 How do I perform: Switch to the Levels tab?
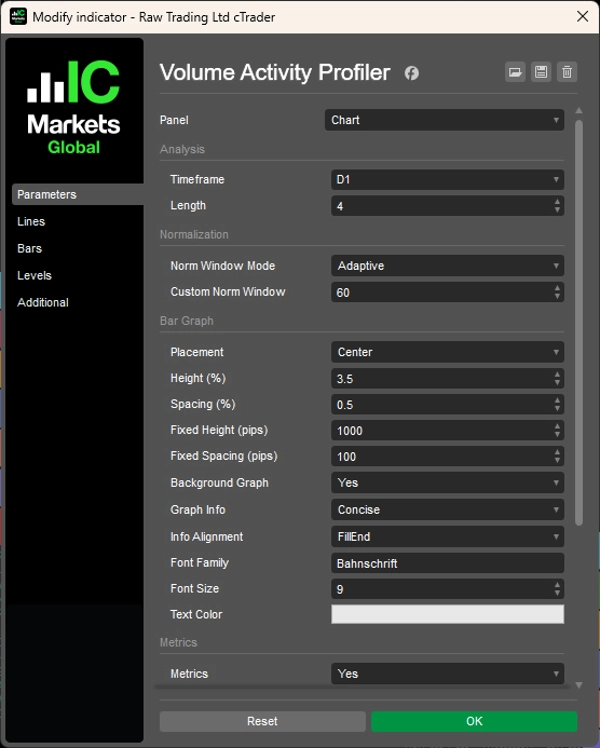pyautogui.click(x=34, y=275)
